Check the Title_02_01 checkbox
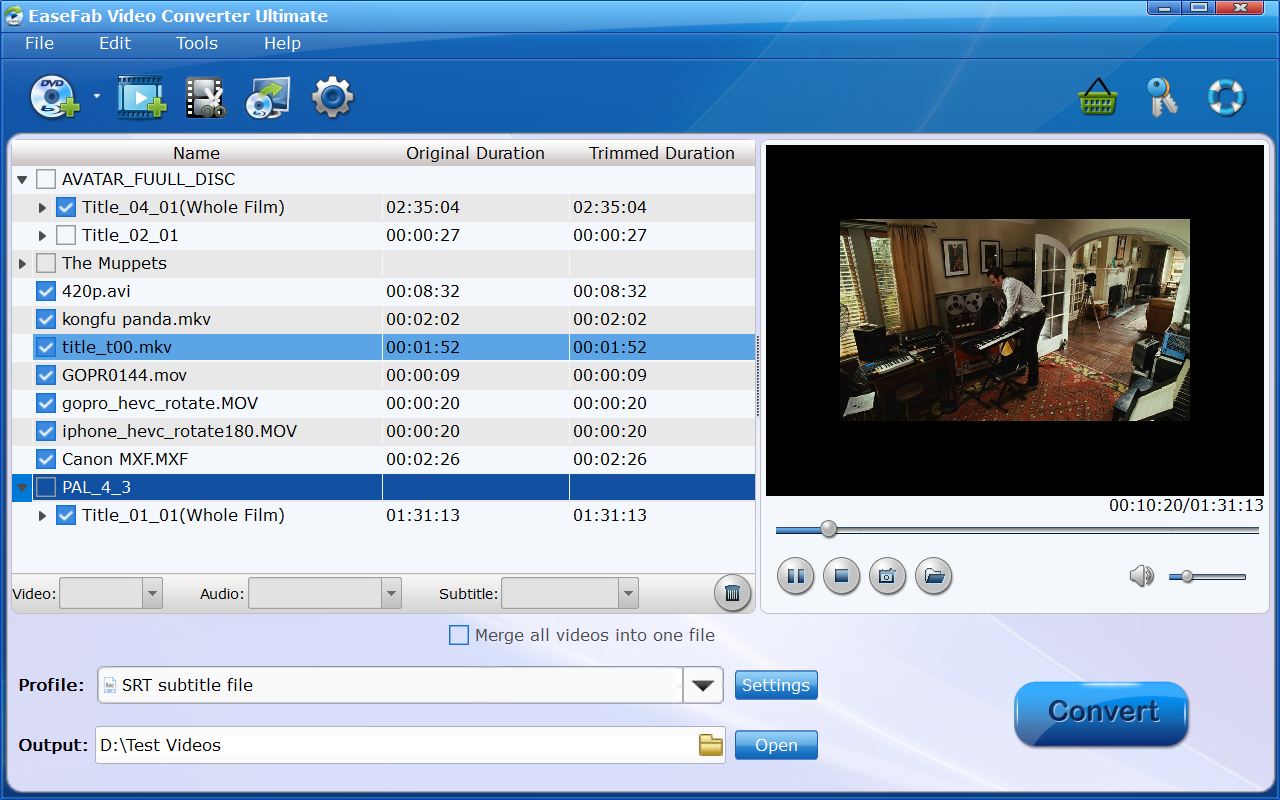Image resolution: width=1280 pixels, height=800 pixels. 66,235
